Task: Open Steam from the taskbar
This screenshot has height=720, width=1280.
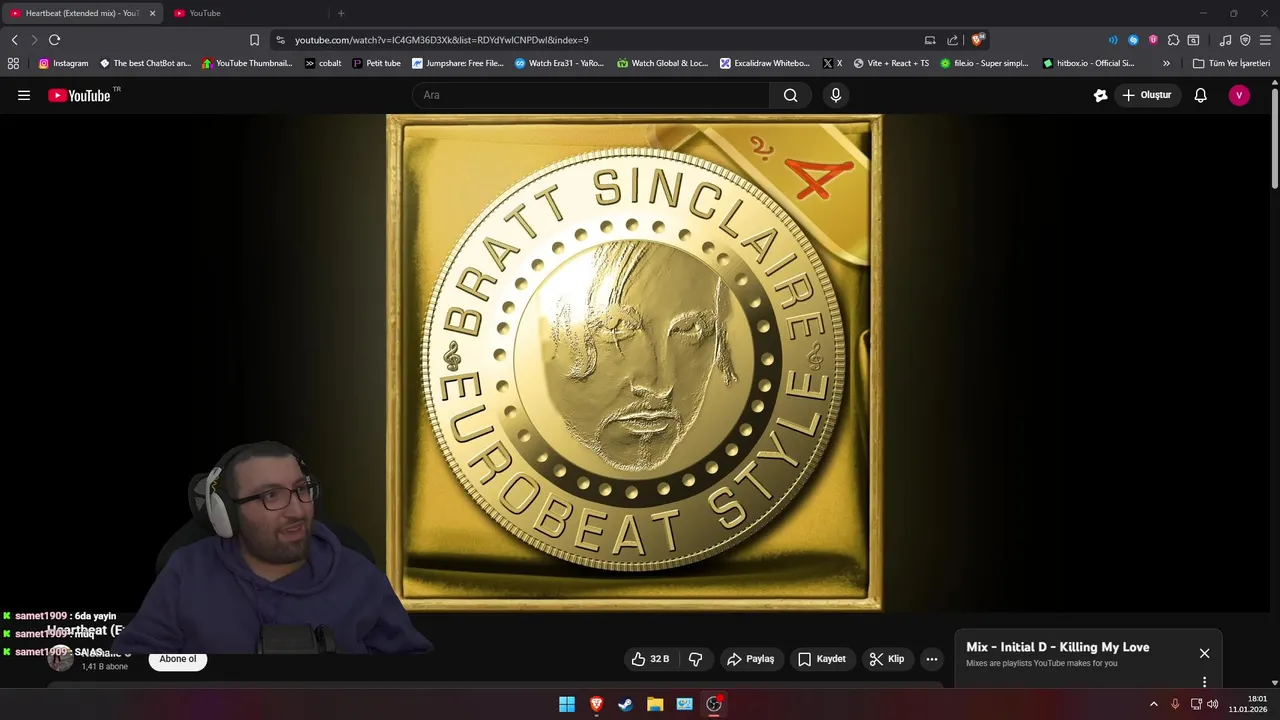Action: (x=625, y=704)
